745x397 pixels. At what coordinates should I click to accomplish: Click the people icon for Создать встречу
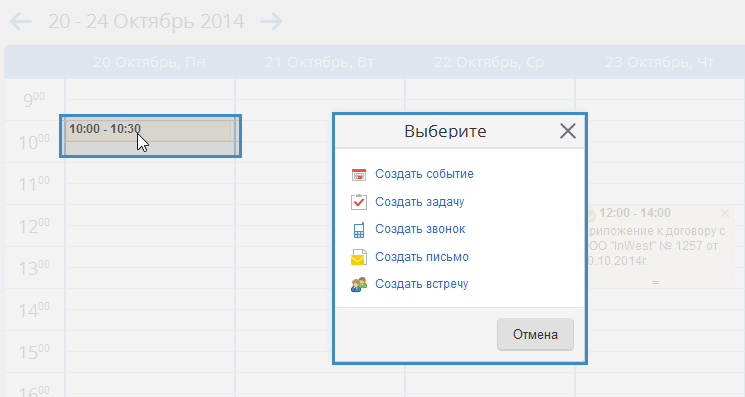pos(359,284)
